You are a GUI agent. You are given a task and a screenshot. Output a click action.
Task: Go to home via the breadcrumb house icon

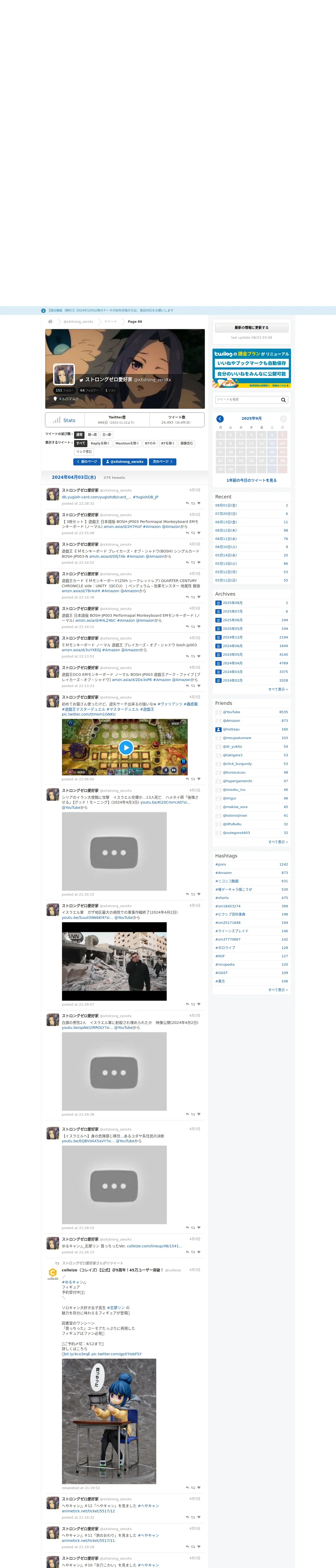(50, 321)
